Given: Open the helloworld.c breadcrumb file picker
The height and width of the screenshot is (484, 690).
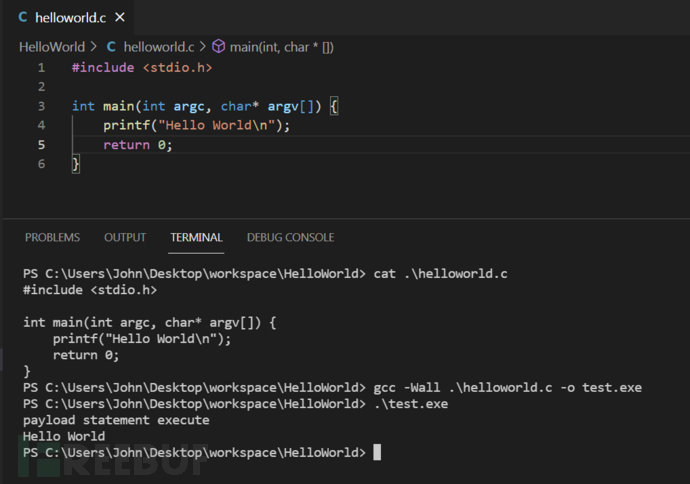Looking at the screenshot, I should (x=158, y=46).
